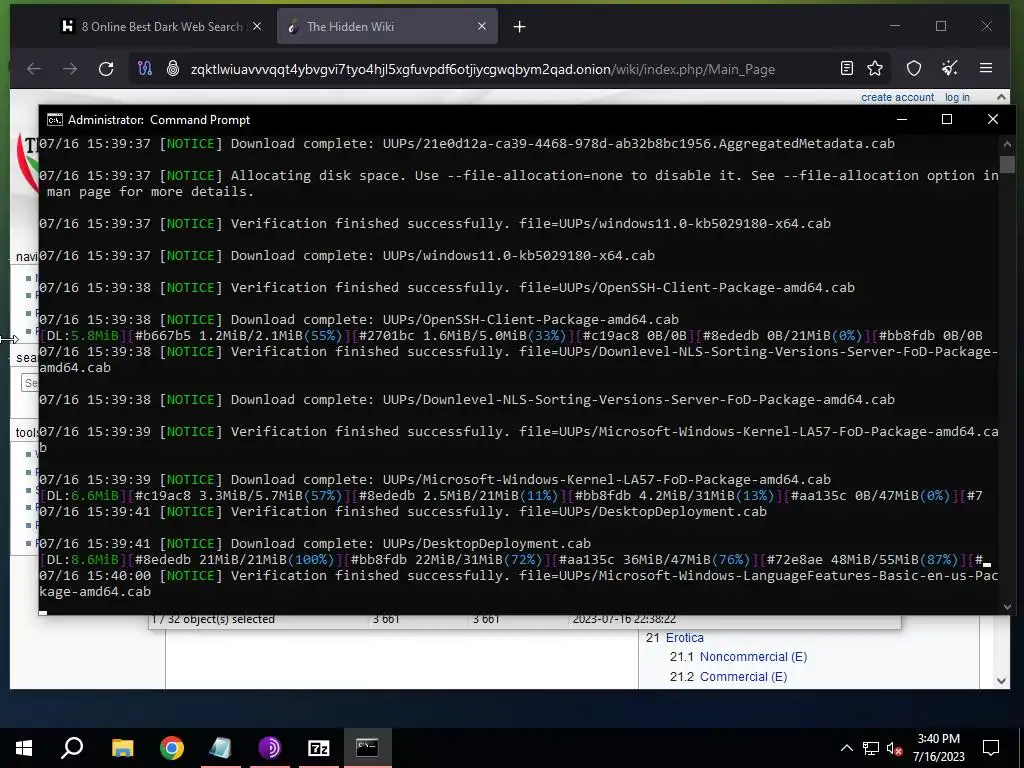Minimize the Command Prompt window
The height and width of the screenshot is (768, 1024).
click(x=902, y=120)
